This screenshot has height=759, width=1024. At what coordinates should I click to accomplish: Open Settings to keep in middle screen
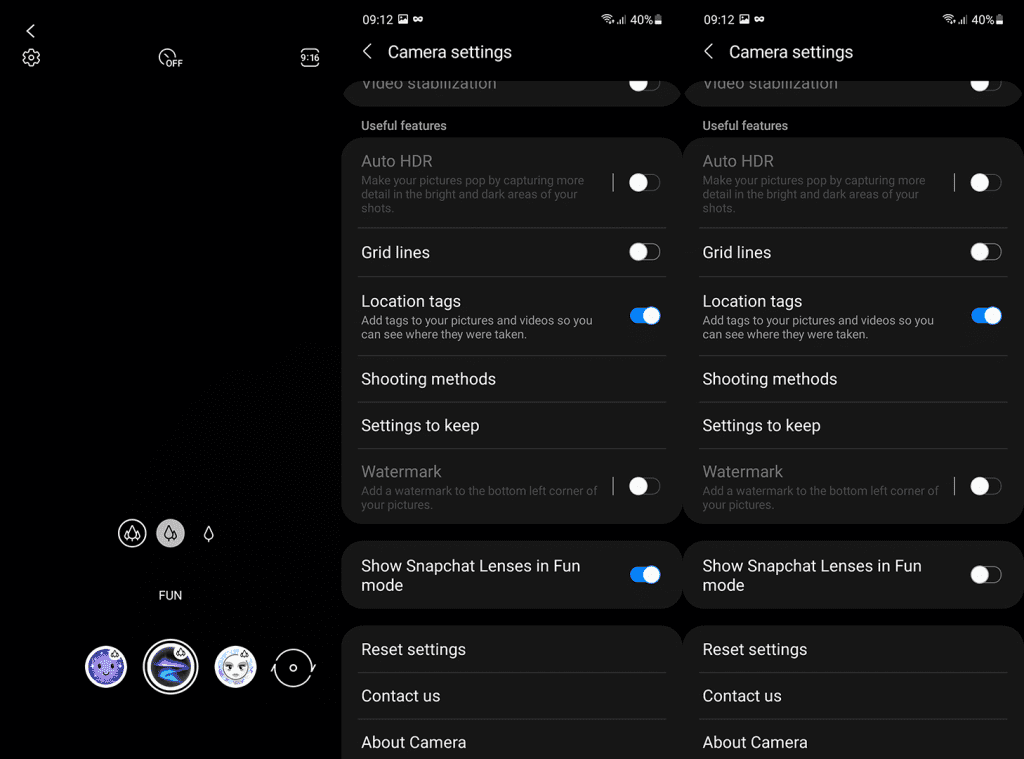coord(512,425)
